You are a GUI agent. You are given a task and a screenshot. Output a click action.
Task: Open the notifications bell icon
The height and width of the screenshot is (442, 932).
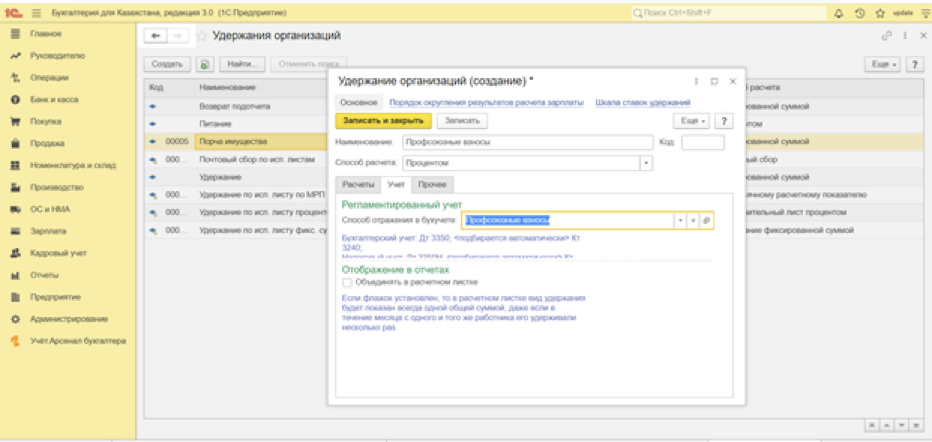[839, 12]
